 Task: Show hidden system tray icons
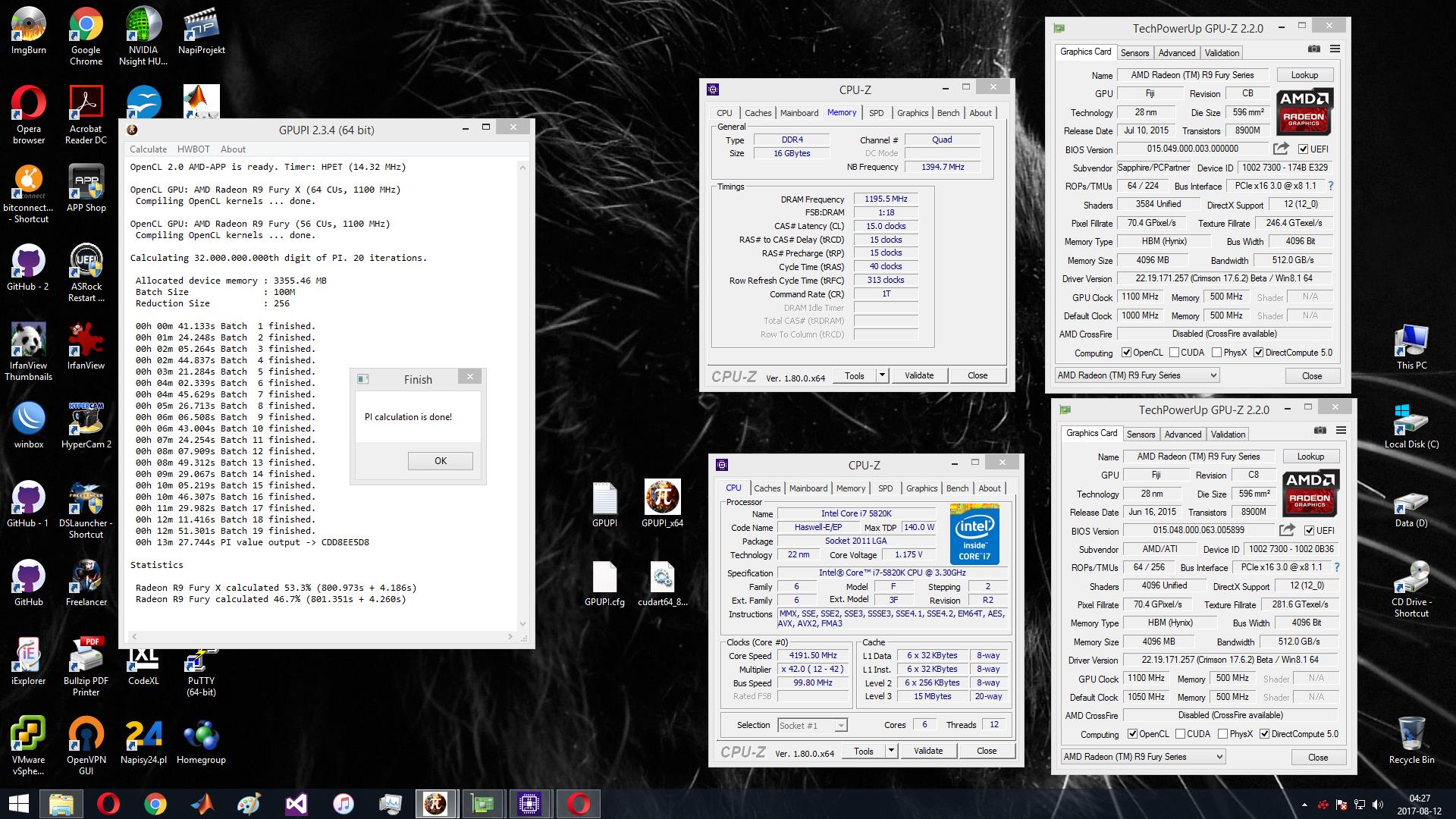click(1304, 805)
